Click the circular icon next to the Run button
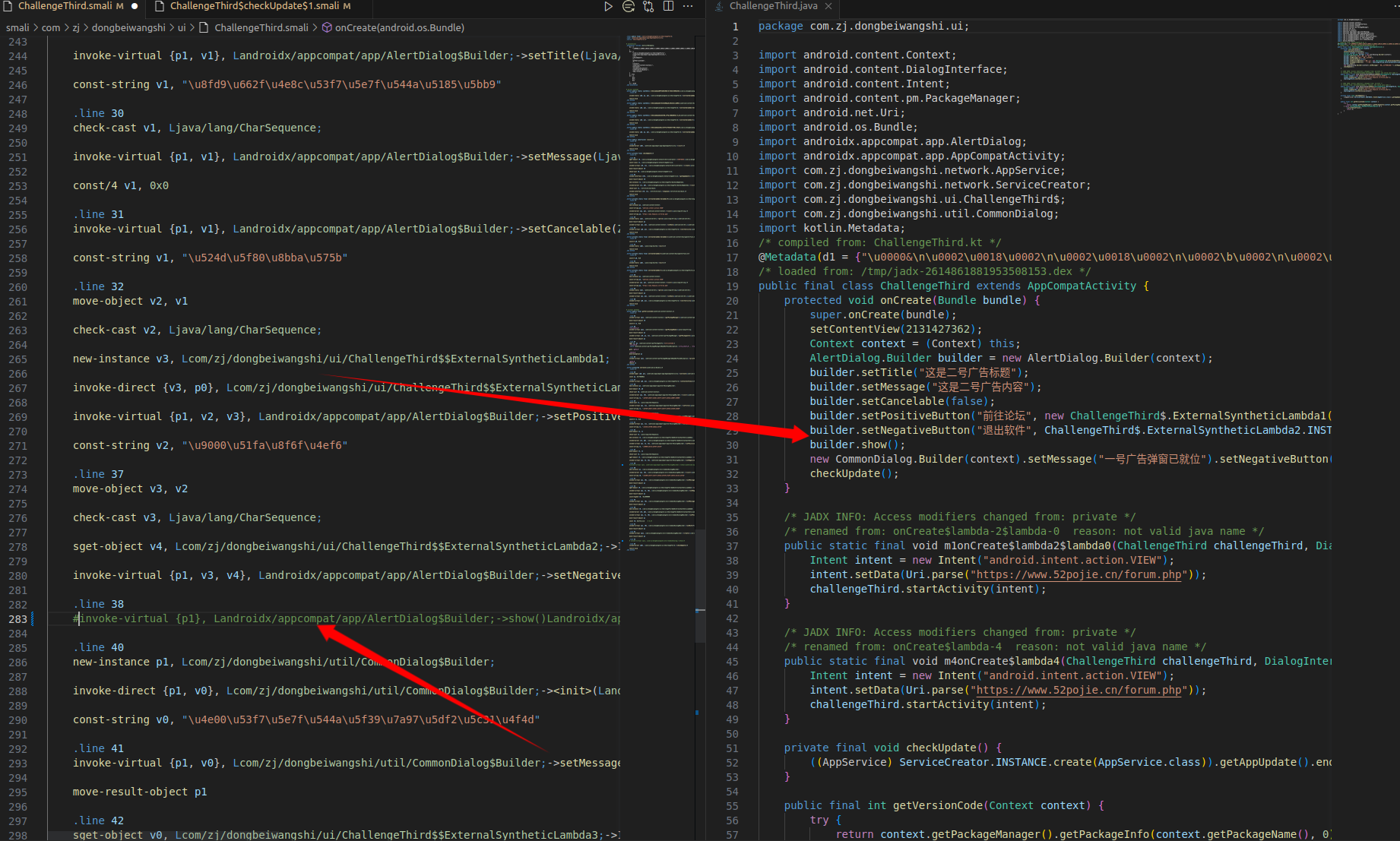1400x841 pixels. (x=629, y=6)
